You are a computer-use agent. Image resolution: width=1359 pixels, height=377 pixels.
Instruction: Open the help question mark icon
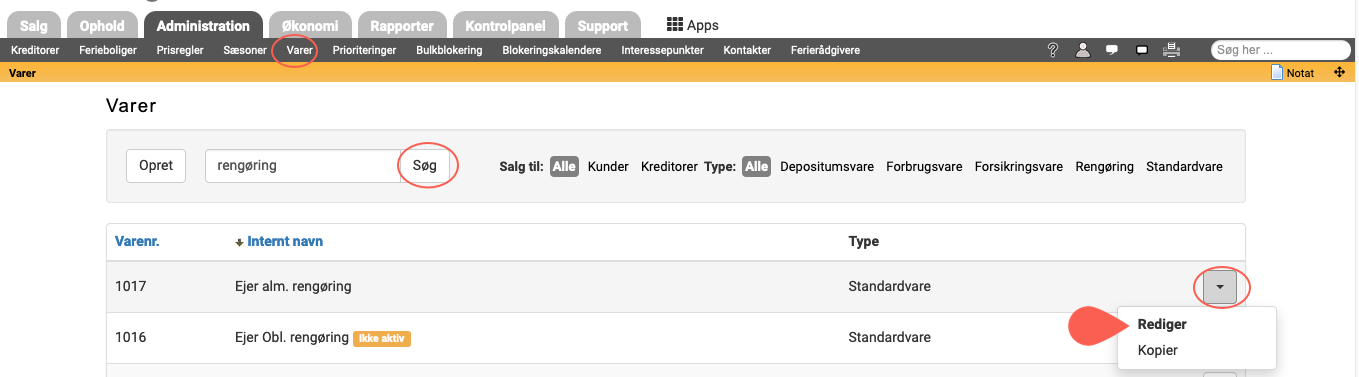pos(1053,50)
